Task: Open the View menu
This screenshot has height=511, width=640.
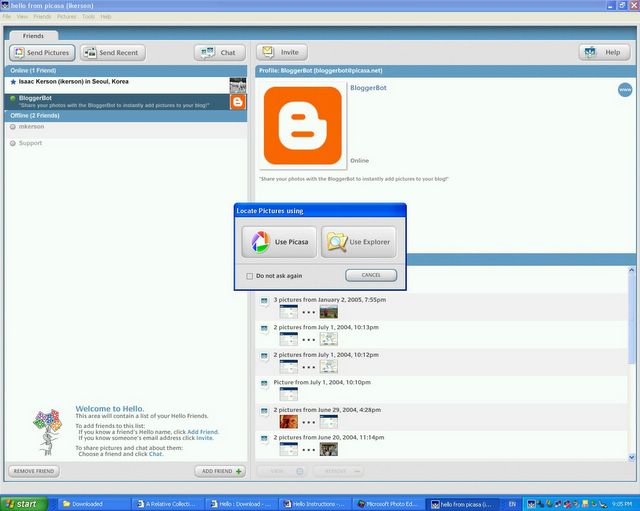Action: coord(22,17)
